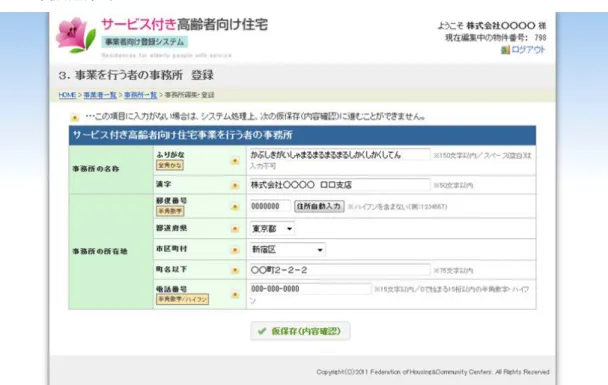Image resolution: width=608 pixels, height=385 pixels.
Task: Open the 市区町村 dropdown showing 新宿区
Action: click(x=287, y=250)
